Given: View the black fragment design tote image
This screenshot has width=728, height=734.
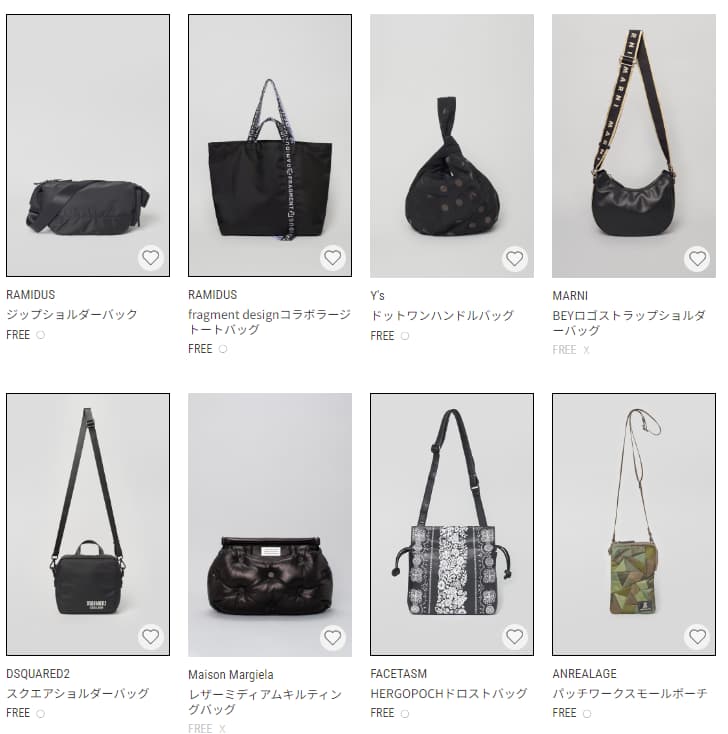Looking at the screenshot, I should pyautogui.click(x=270, y=146).
